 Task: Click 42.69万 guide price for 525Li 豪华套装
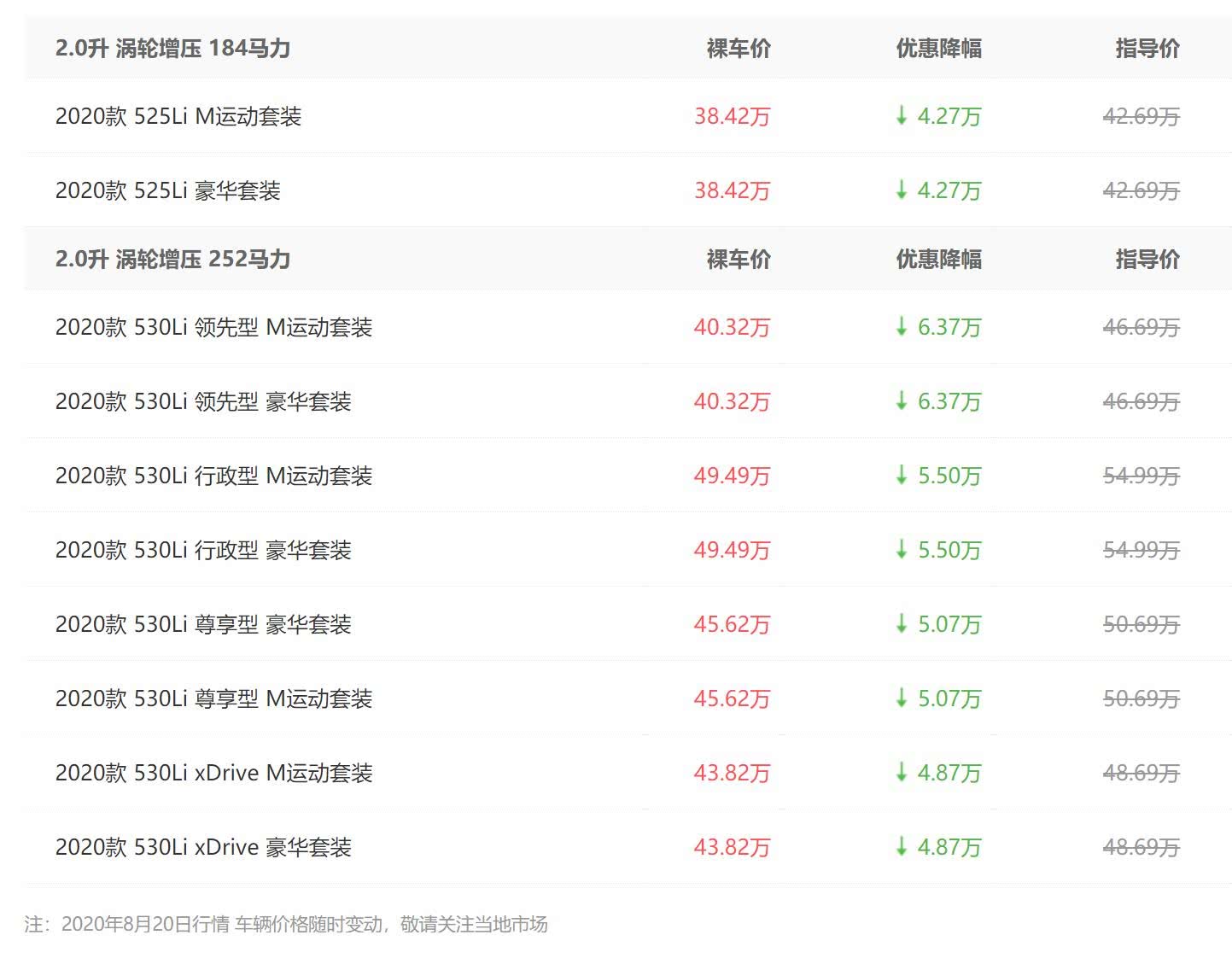tap(1141, 190)
